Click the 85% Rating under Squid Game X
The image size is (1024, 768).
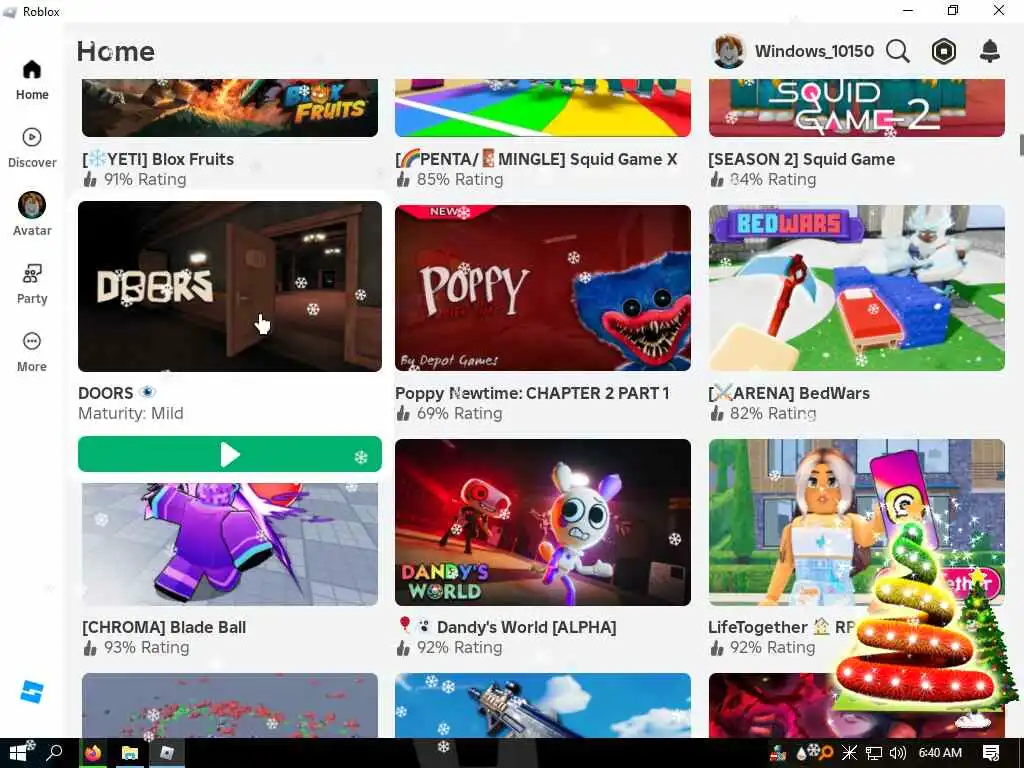(x=449, y=180)
